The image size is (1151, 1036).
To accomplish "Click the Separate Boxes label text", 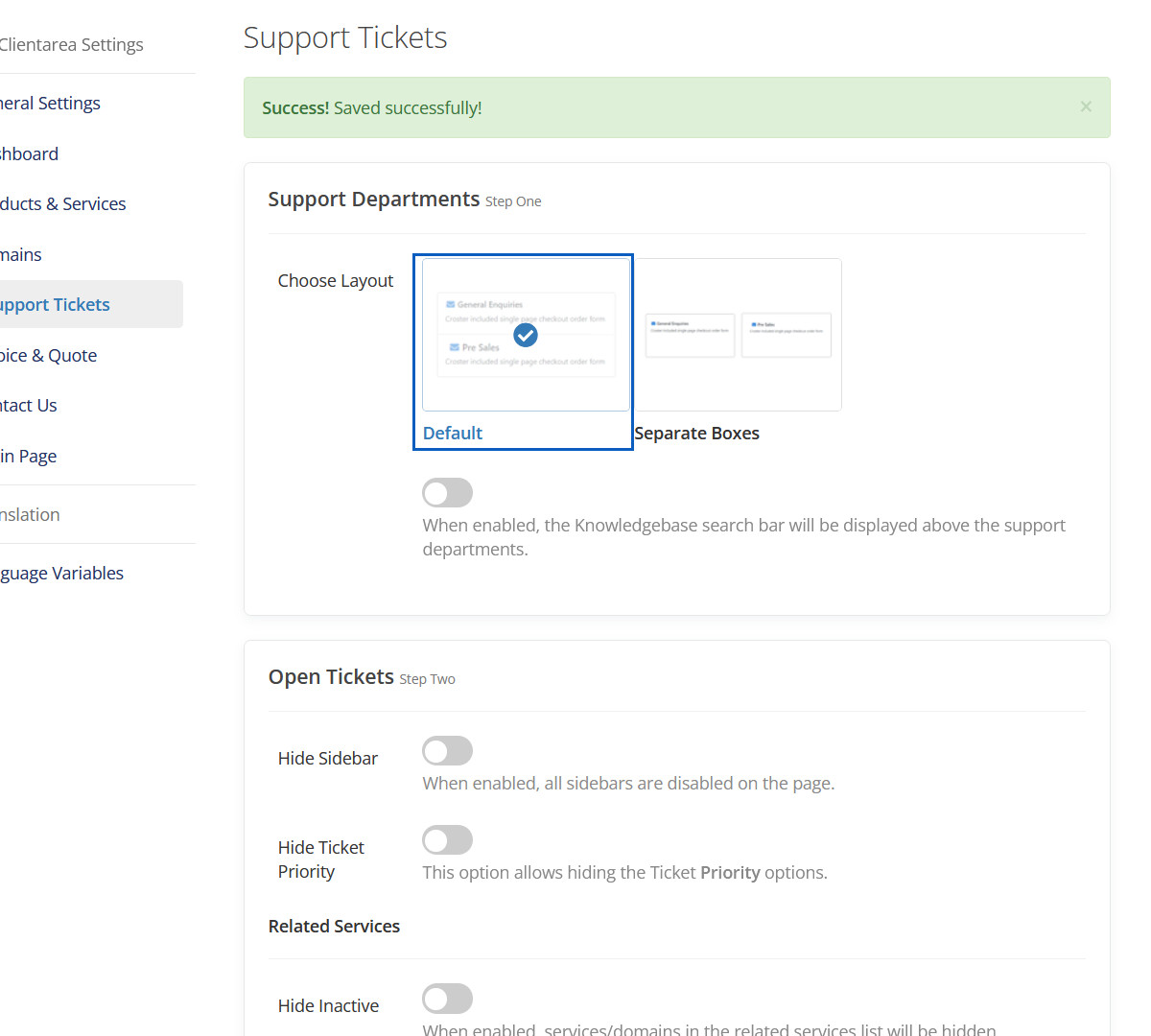I will tap(697, 434).
